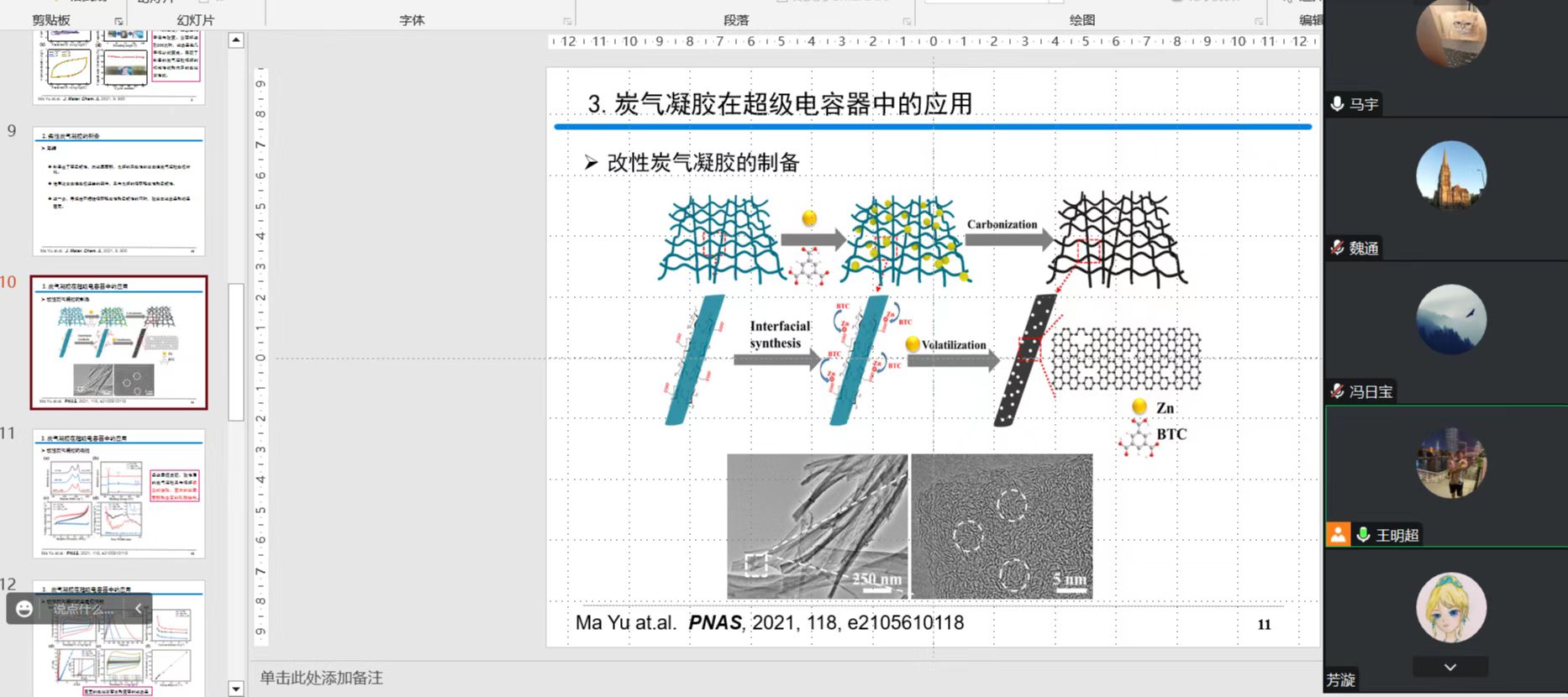Viewport: 1568px width, 697px height.
Task: Toggle 魏通's muted microphone
Action: coord(1337,248)
